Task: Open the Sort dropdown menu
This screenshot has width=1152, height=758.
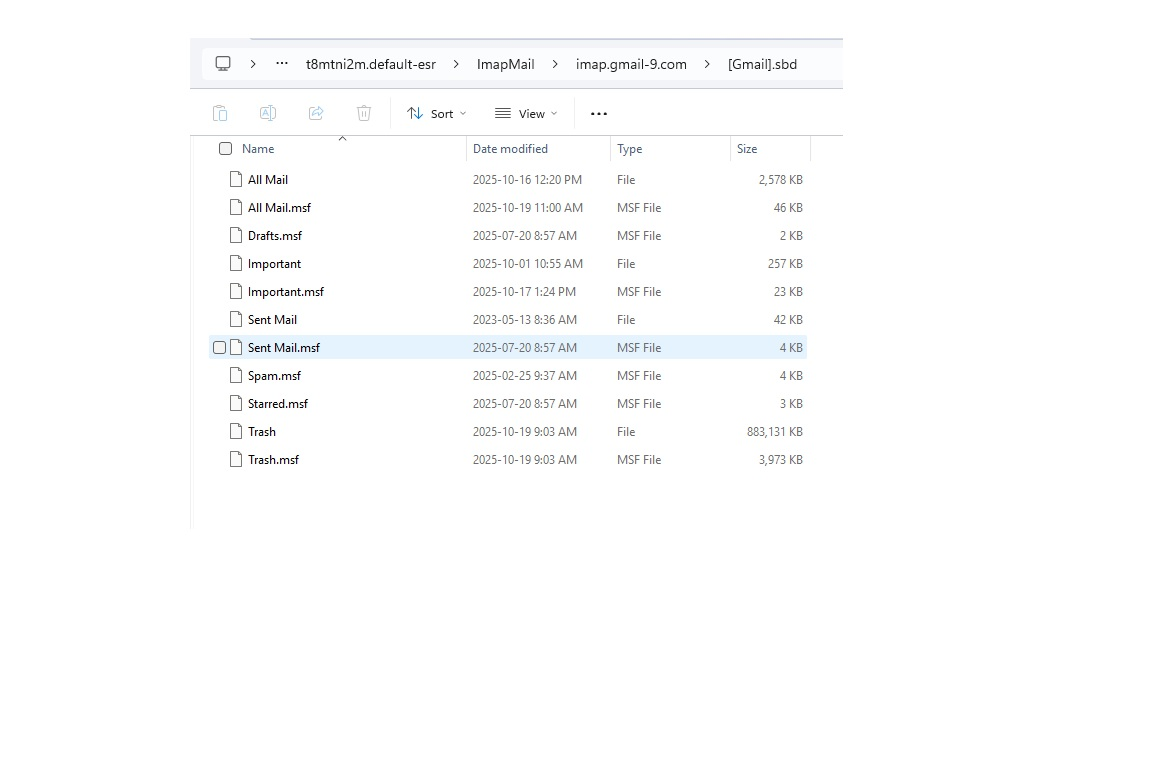Action: click(x=437, y=114)
